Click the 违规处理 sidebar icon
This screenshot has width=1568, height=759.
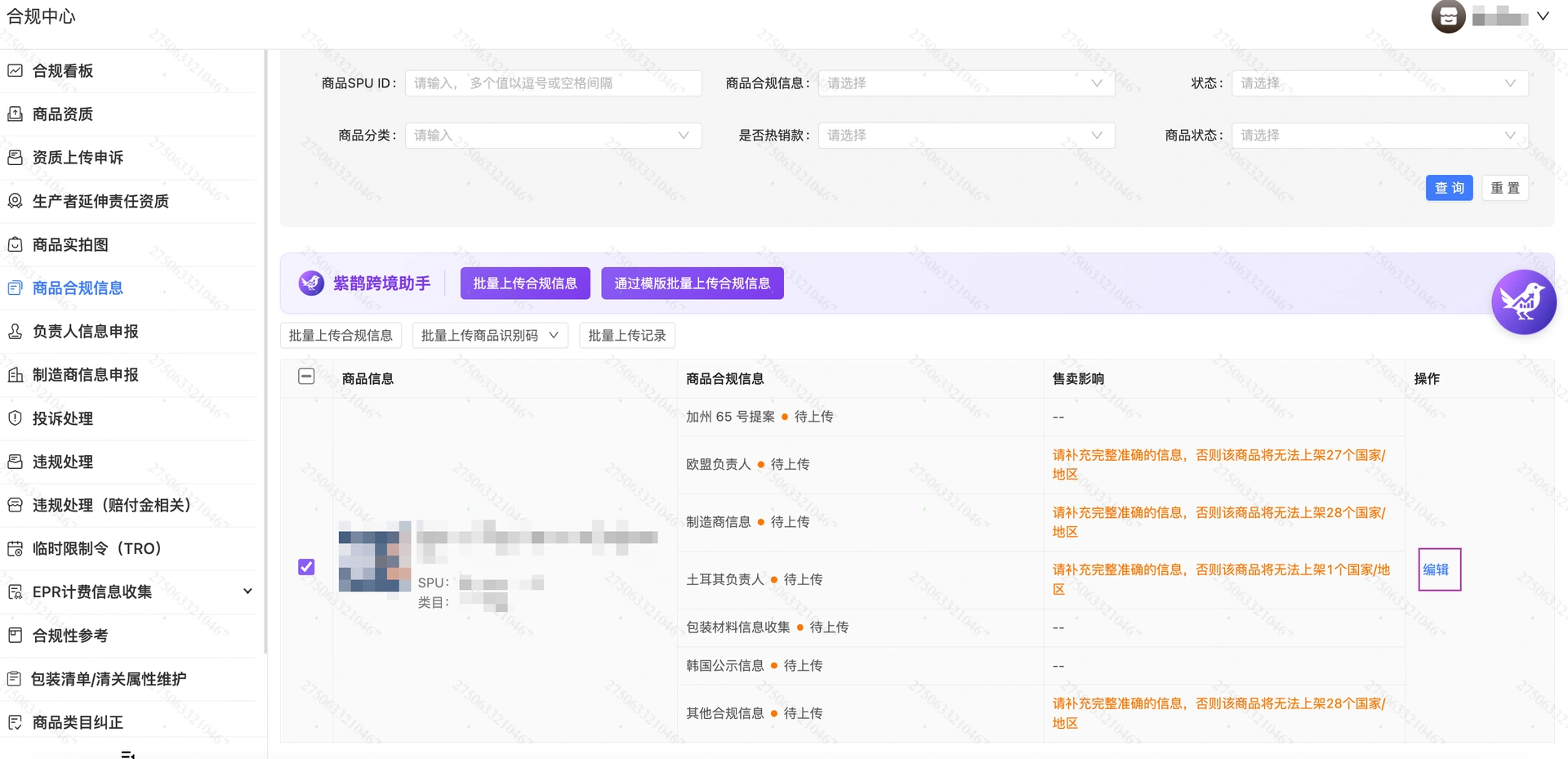(x=15, y=461)
